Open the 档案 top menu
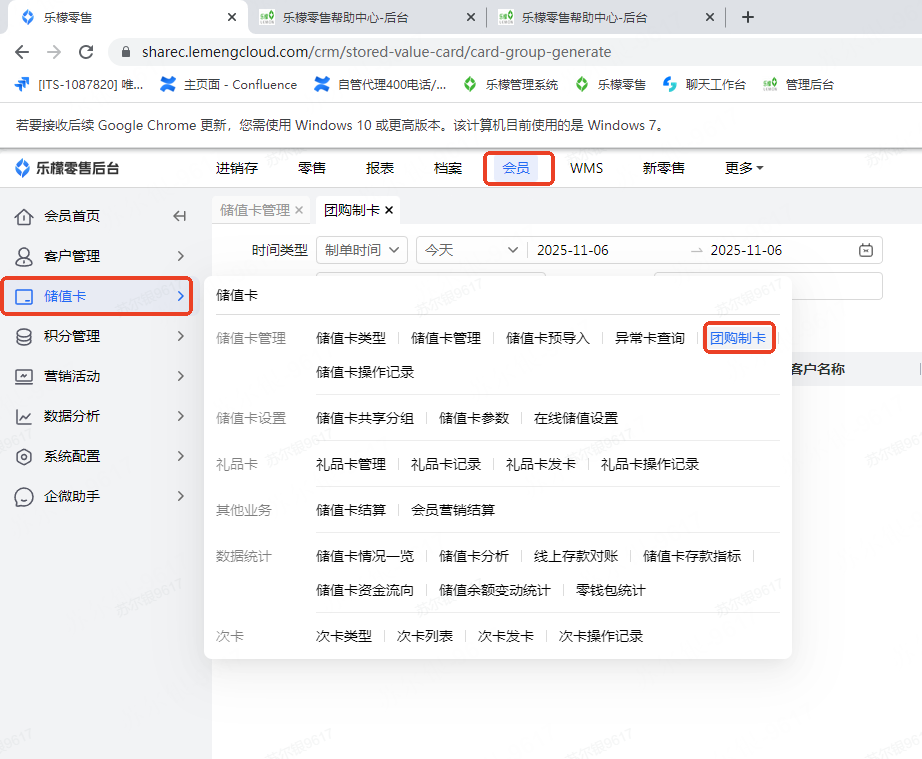Viewport: 922px width, 759px height. pos(448,168)
